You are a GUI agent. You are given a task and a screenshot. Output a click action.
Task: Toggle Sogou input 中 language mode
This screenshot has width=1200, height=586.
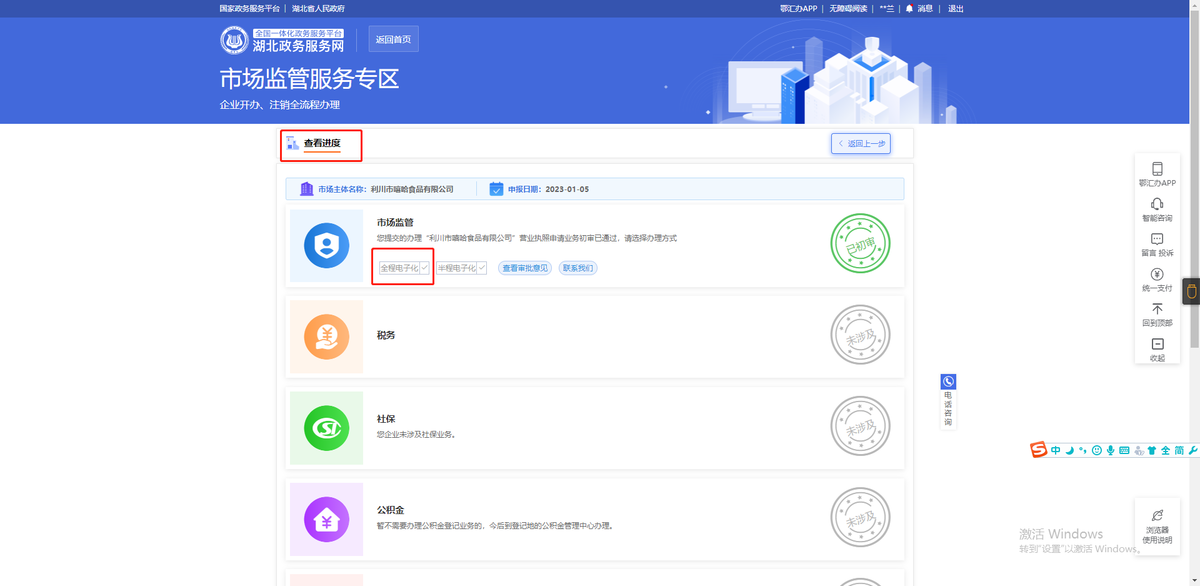click(1055, 451)
